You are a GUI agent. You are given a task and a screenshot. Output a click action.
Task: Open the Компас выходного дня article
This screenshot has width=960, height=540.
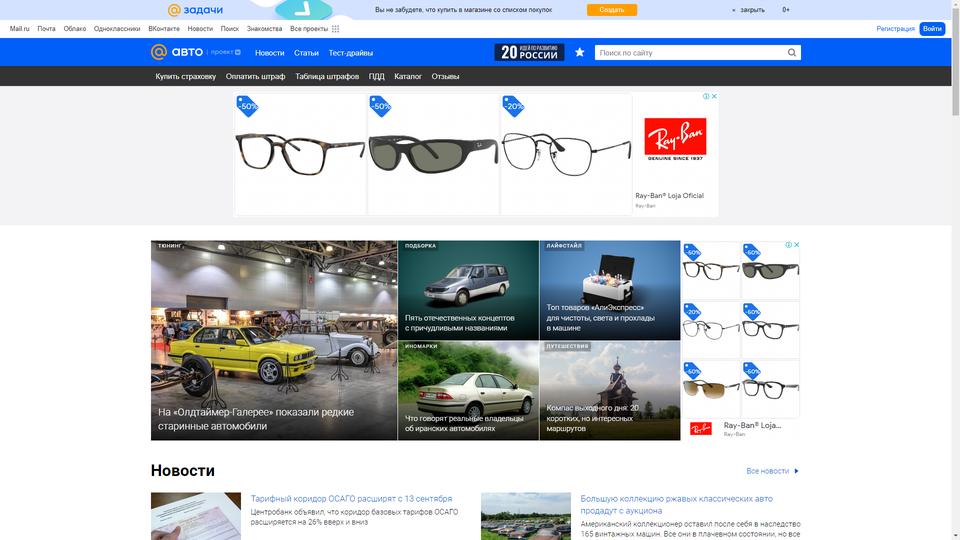[x=592, y=418]
